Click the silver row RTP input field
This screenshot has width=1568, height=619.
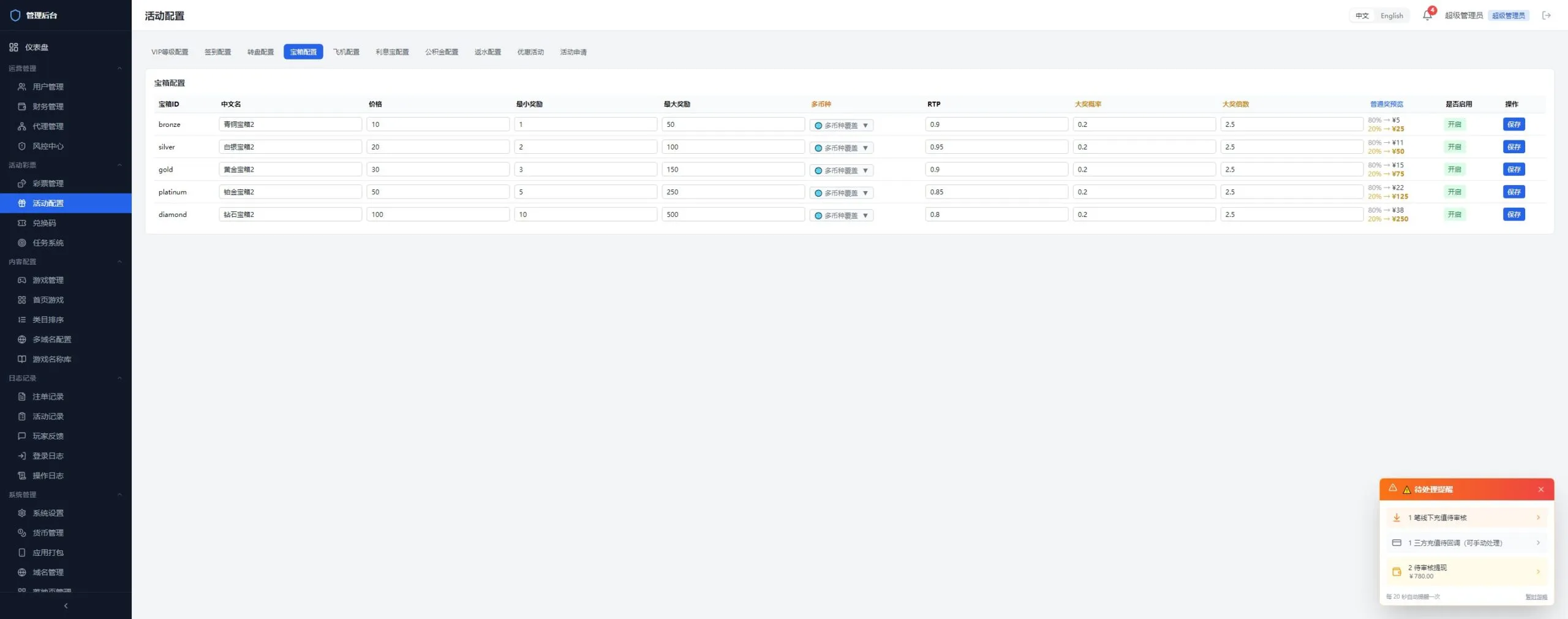point(997,147)
